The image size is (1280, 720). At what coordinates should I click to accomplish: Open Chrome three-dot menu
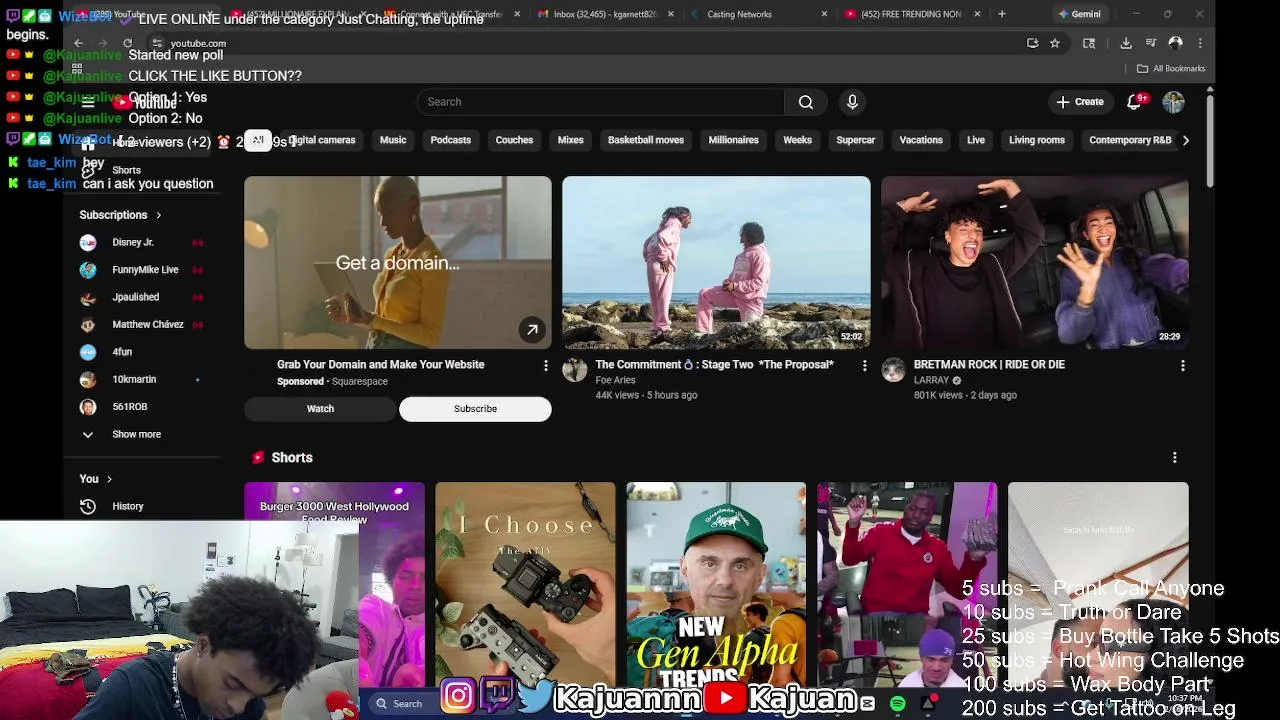(1200, 43)
